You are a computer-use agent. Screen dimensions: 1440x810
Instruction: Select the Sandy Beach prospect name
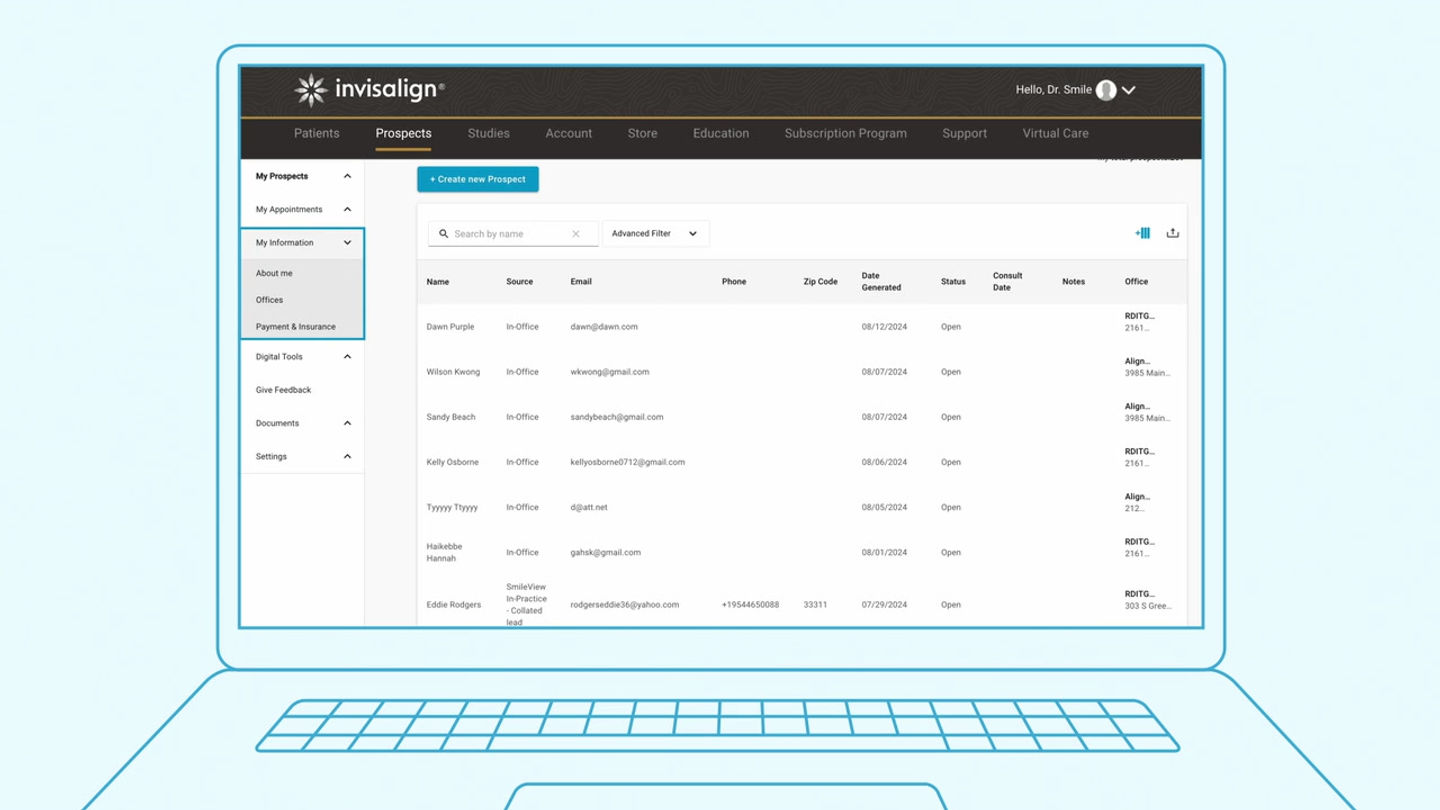[451, 417]
